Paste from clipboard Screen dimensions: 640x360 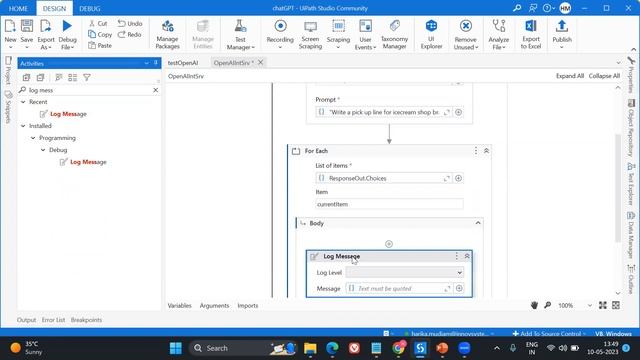(x=100, y=46)
